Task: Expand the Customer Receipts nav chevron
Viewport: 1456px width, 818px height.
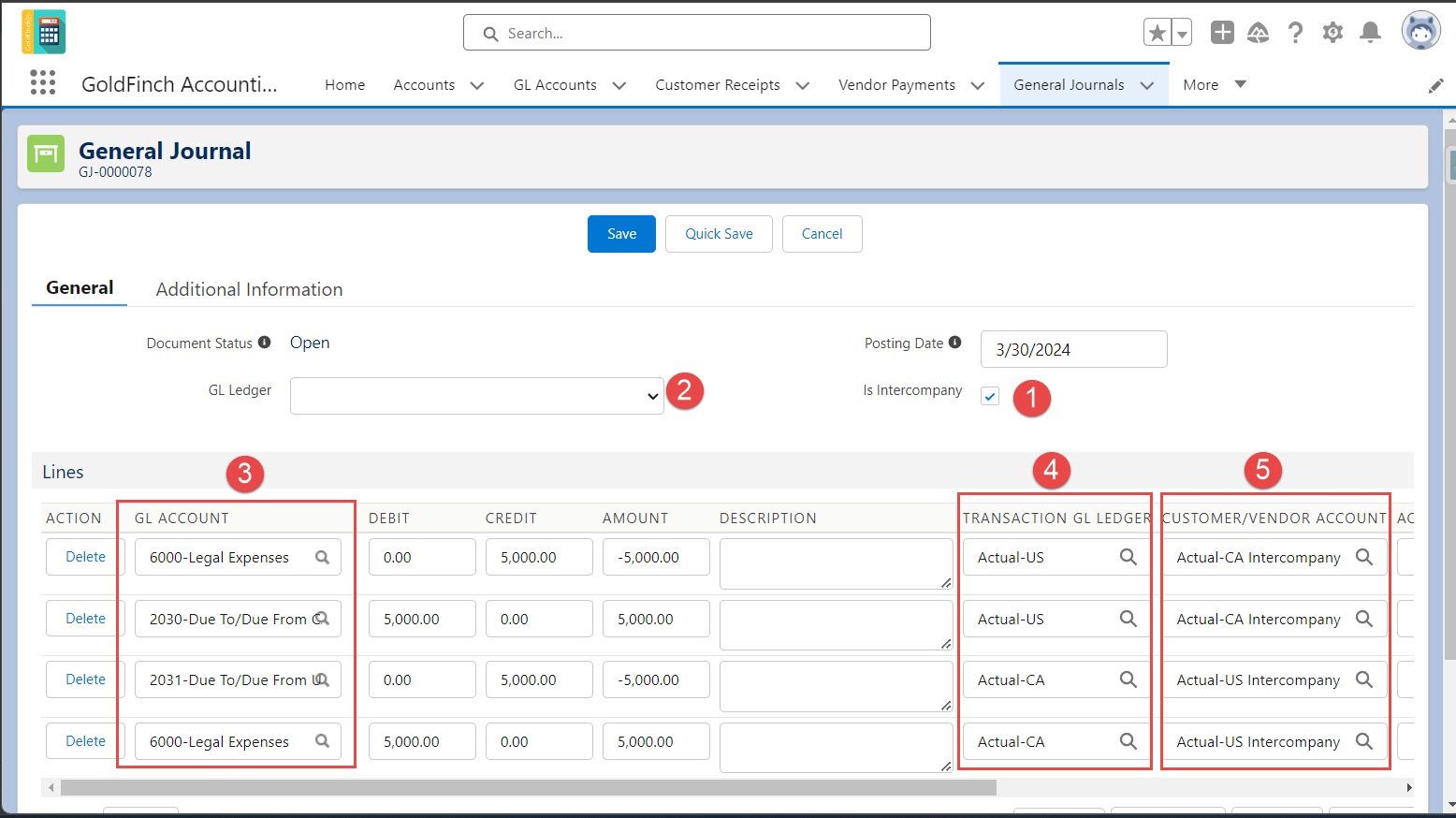Action: coord(802,85)
